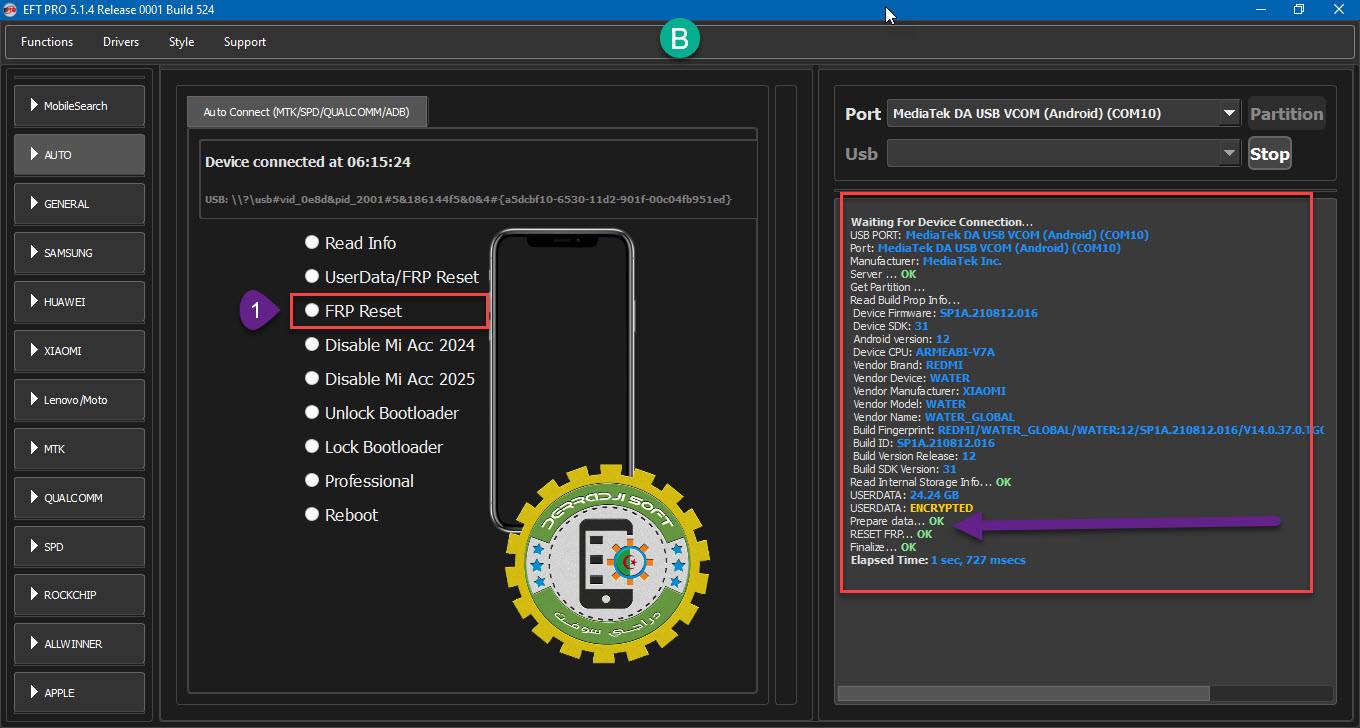The height and width of the screenshot is (728, 1360).
Task: Expand the AUTO sidebar section
Action: tap(79, 154)
